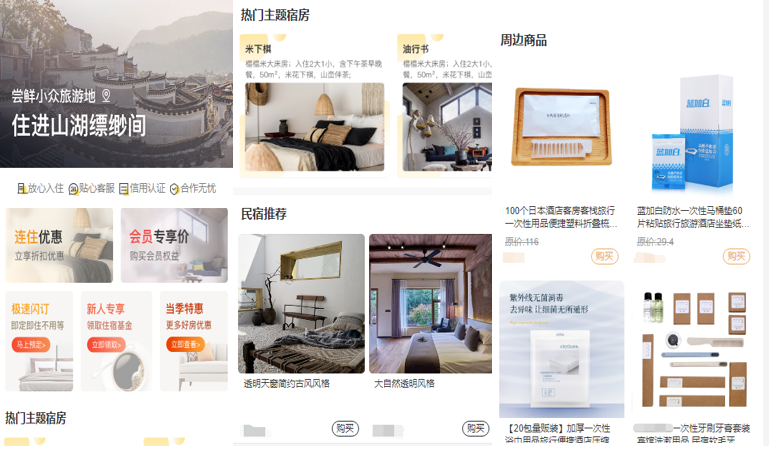The height and width of the screenshot is (454, 769).
Task: Click the 立即领取 button under 新人专享
Action: click(x=106, y=345)
